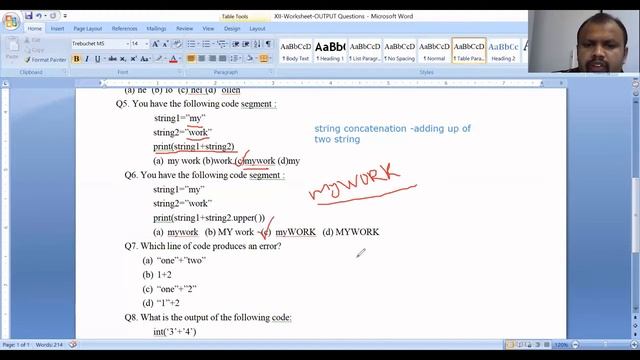The height and width of the screenshot is (360, 640).
Task: Click the Cut command
Action: 33,40
